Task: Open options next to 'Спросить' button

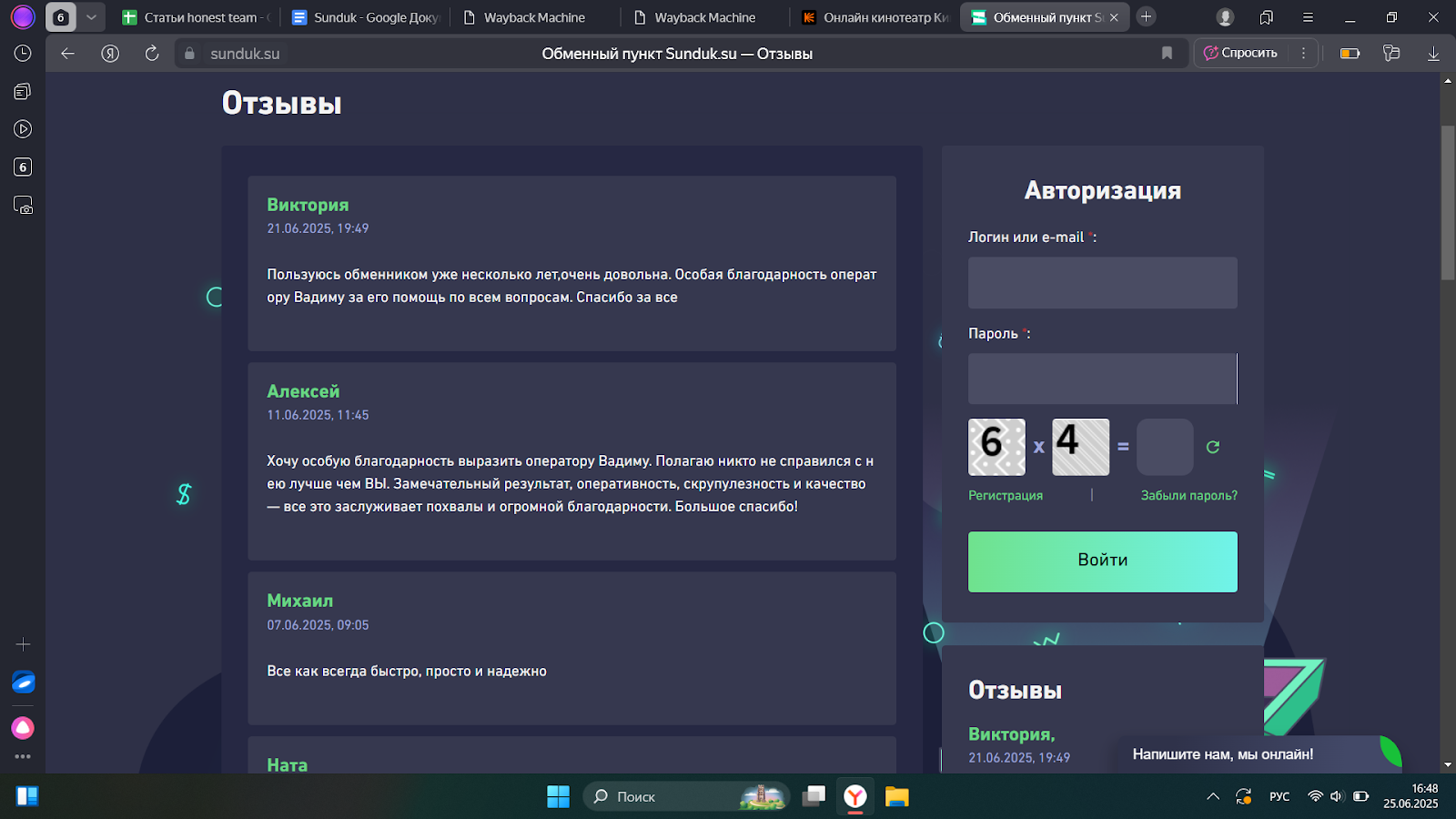Action: (1303, 54)
